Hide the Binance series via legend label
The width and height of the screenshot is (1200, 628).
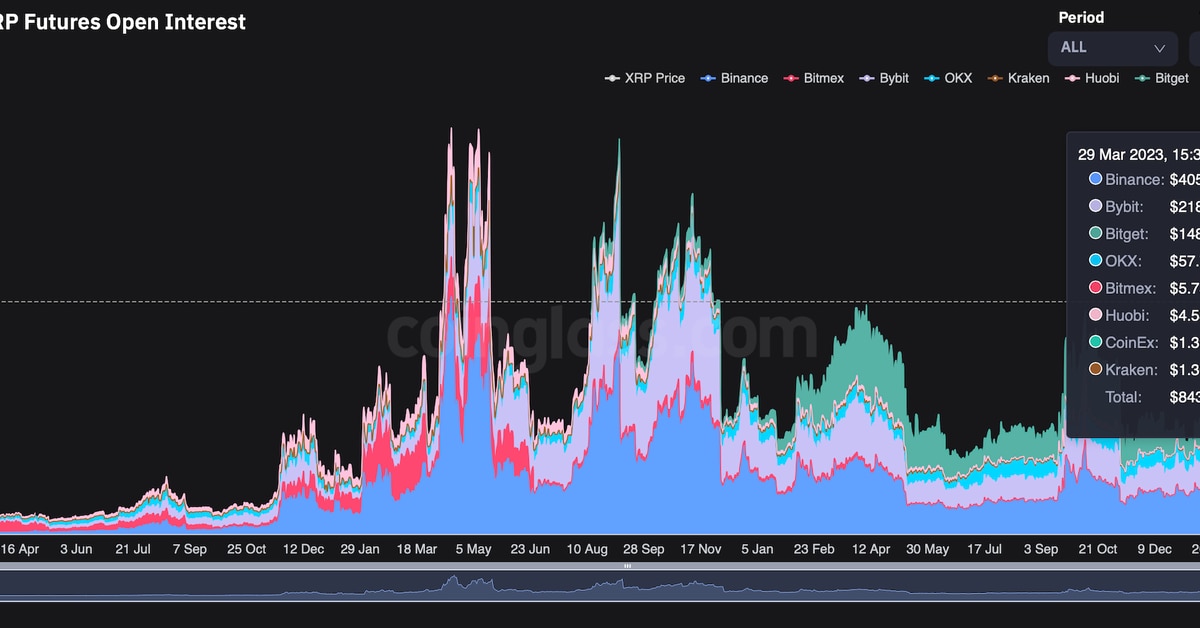[744, 78]
